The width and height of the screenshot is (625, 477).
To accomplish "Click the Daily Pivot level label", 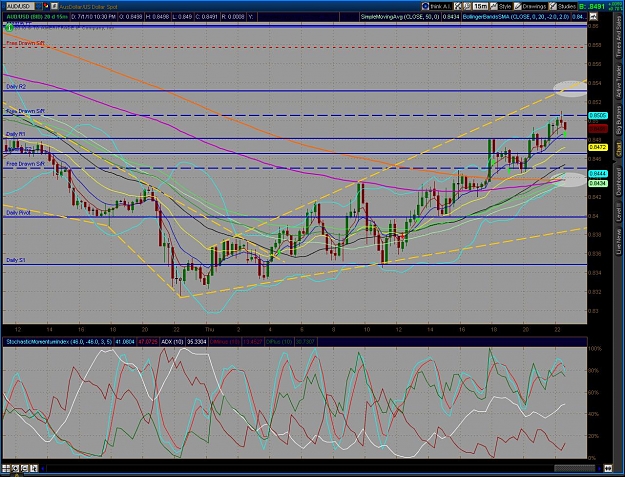I will click(18, 213).
